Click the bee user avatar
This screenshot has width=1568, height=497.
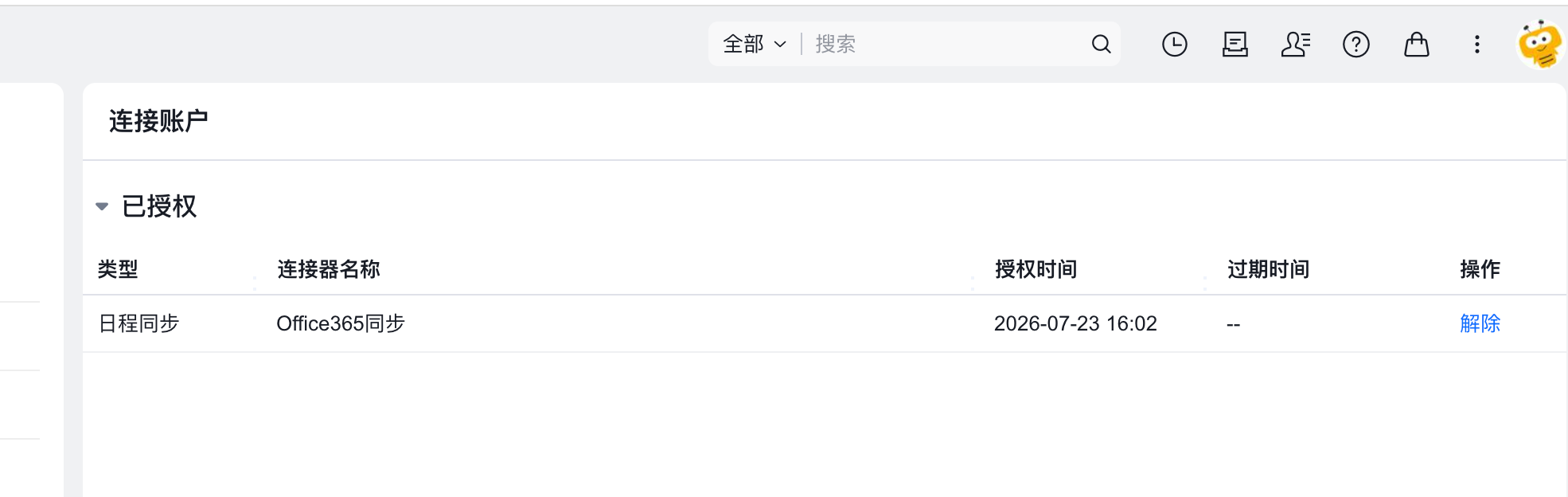point(1540,45)
